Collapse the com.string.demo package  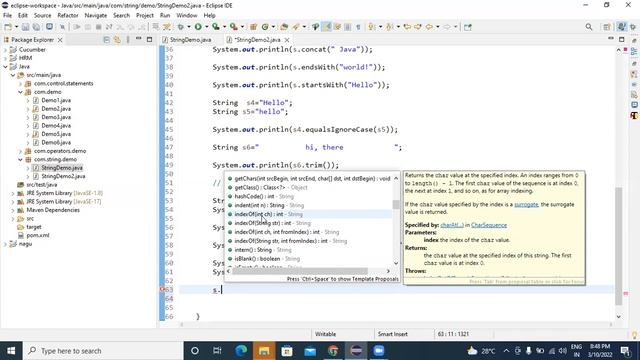point(20,160)
